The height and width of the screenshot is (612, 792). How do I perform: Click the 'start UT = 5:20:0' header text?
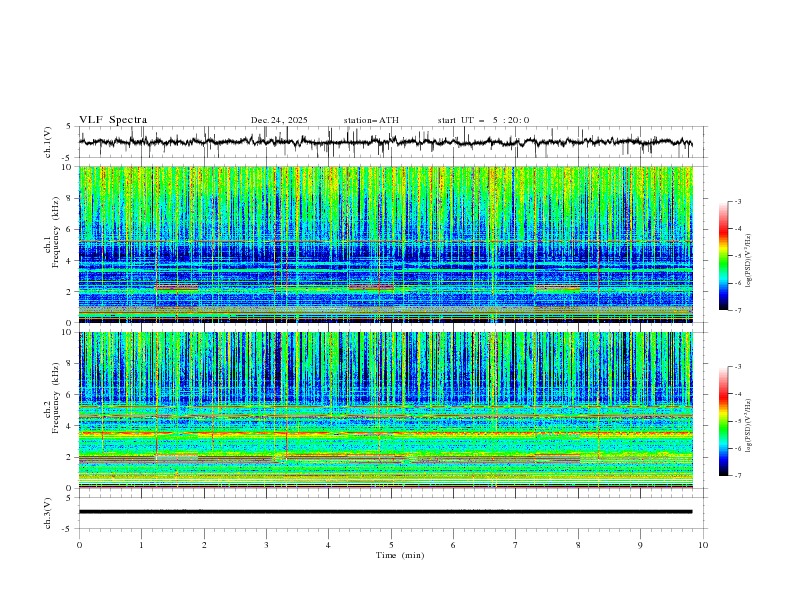tap(483, 120)
